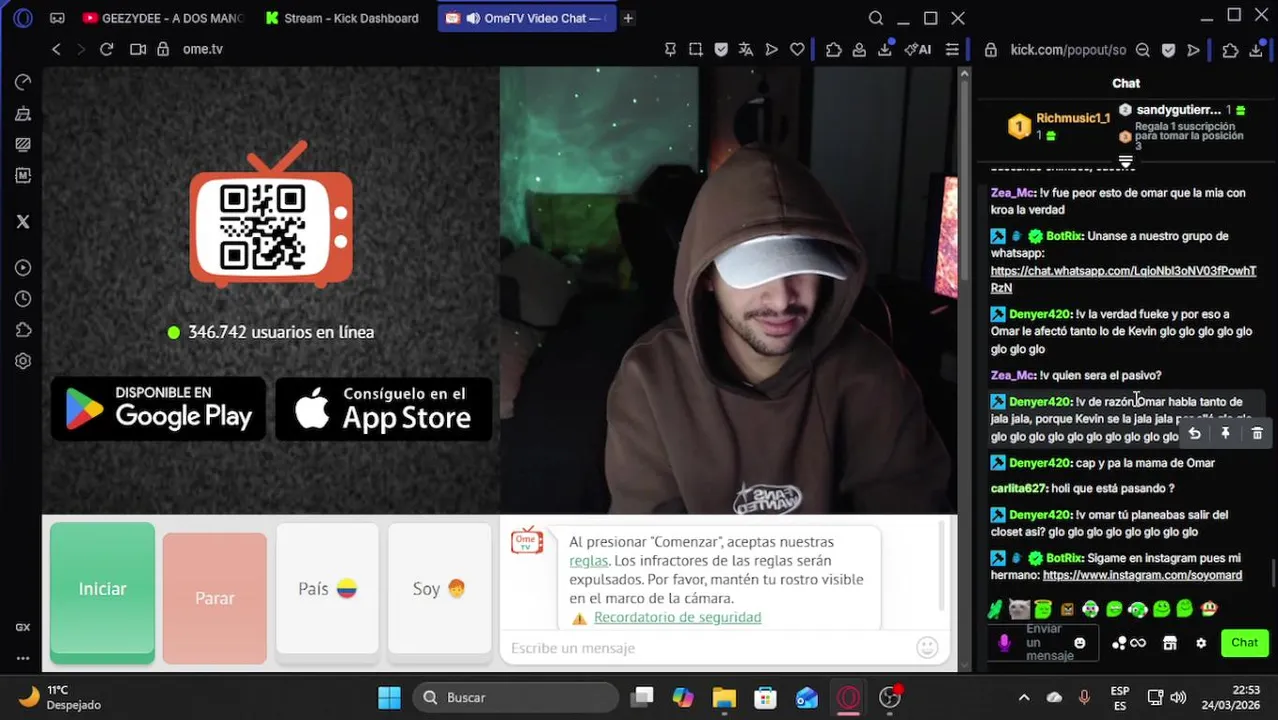Open the sidebar history clock icon
Viewport: 1278px width, 720px height.
coord(23,299)
